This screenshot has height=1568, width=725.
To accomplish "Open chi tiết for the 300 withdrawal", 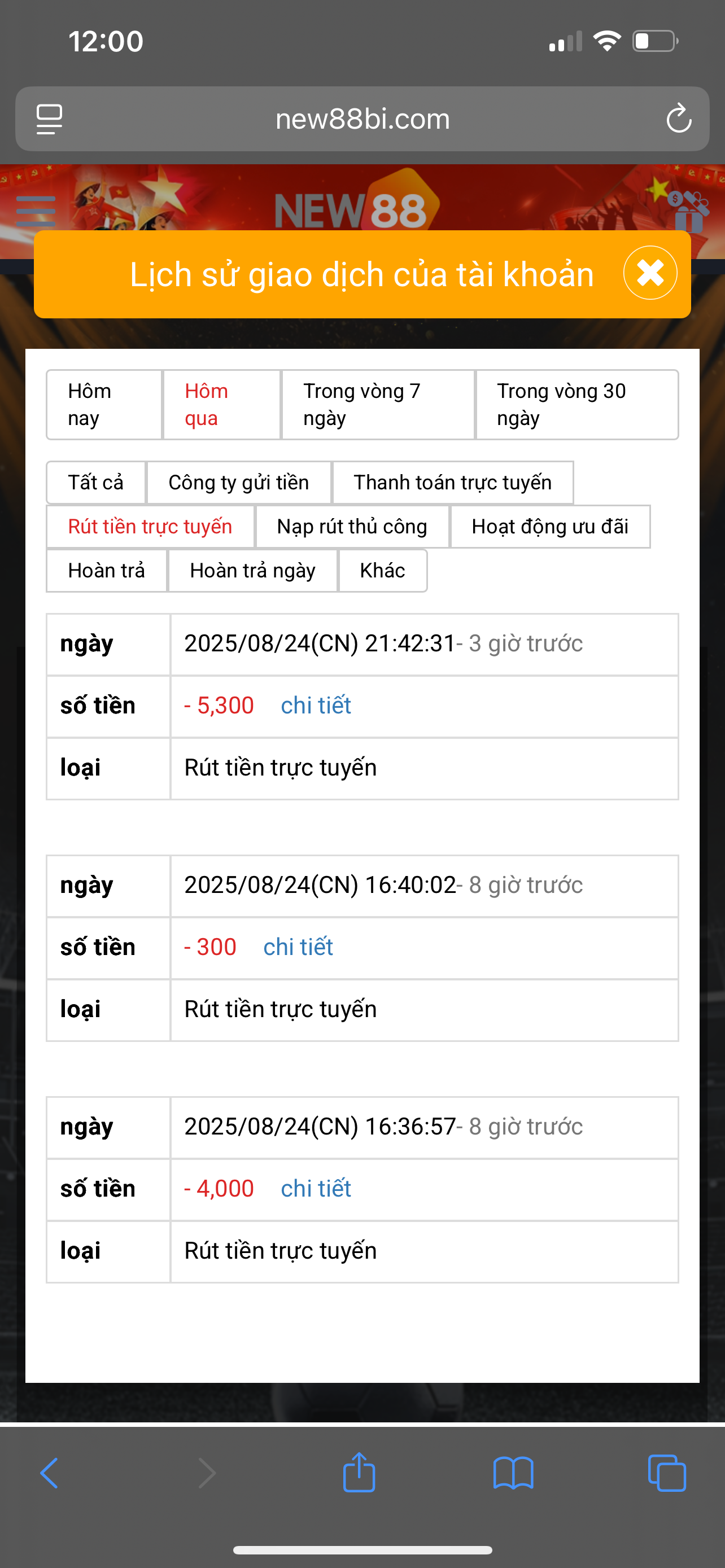I will [298, 947].
